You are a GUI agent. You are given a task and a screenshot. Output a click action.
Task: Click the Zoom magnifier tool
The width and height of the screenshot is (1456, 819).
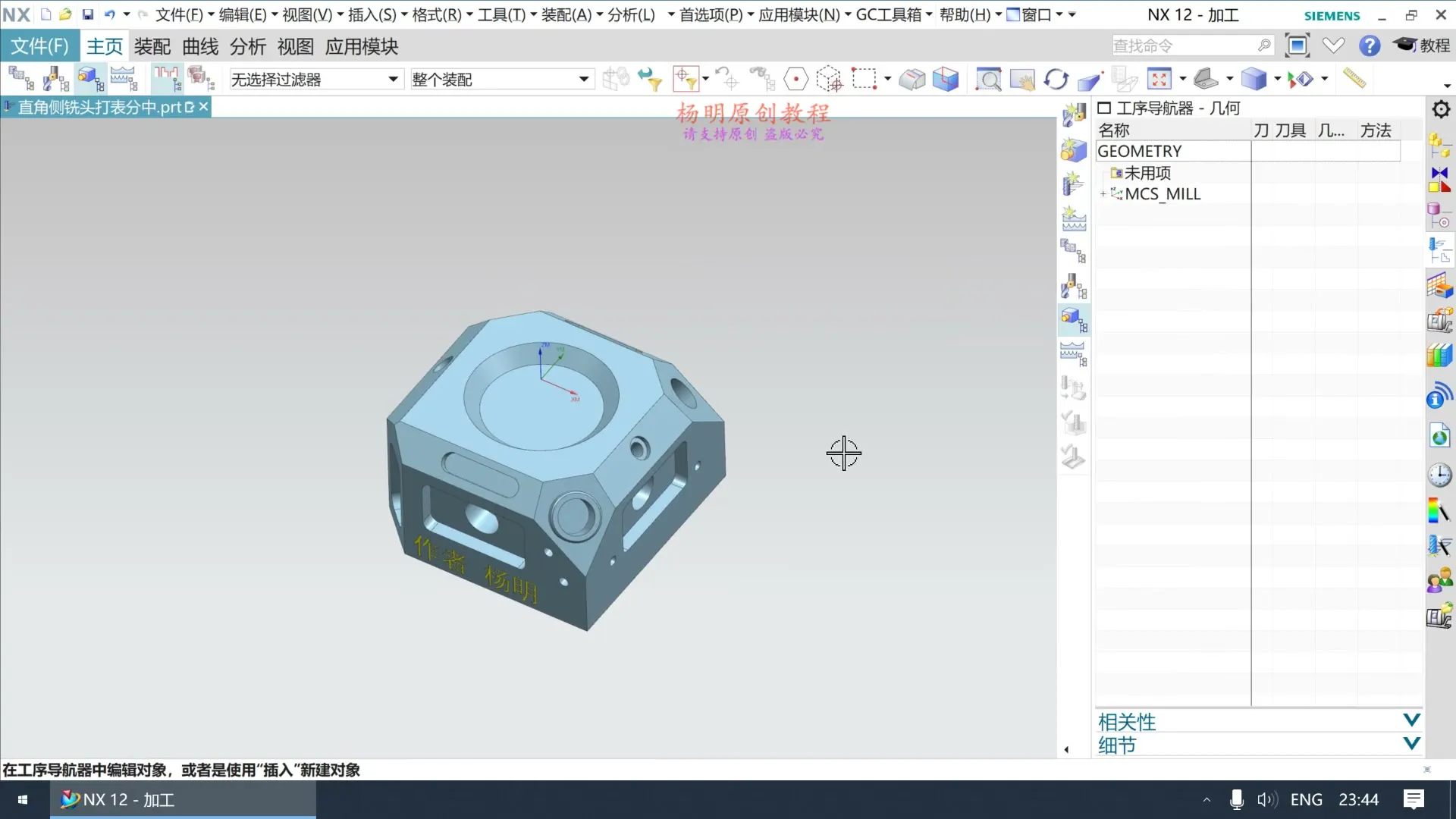pyautogui.click(x=988, y=79)
